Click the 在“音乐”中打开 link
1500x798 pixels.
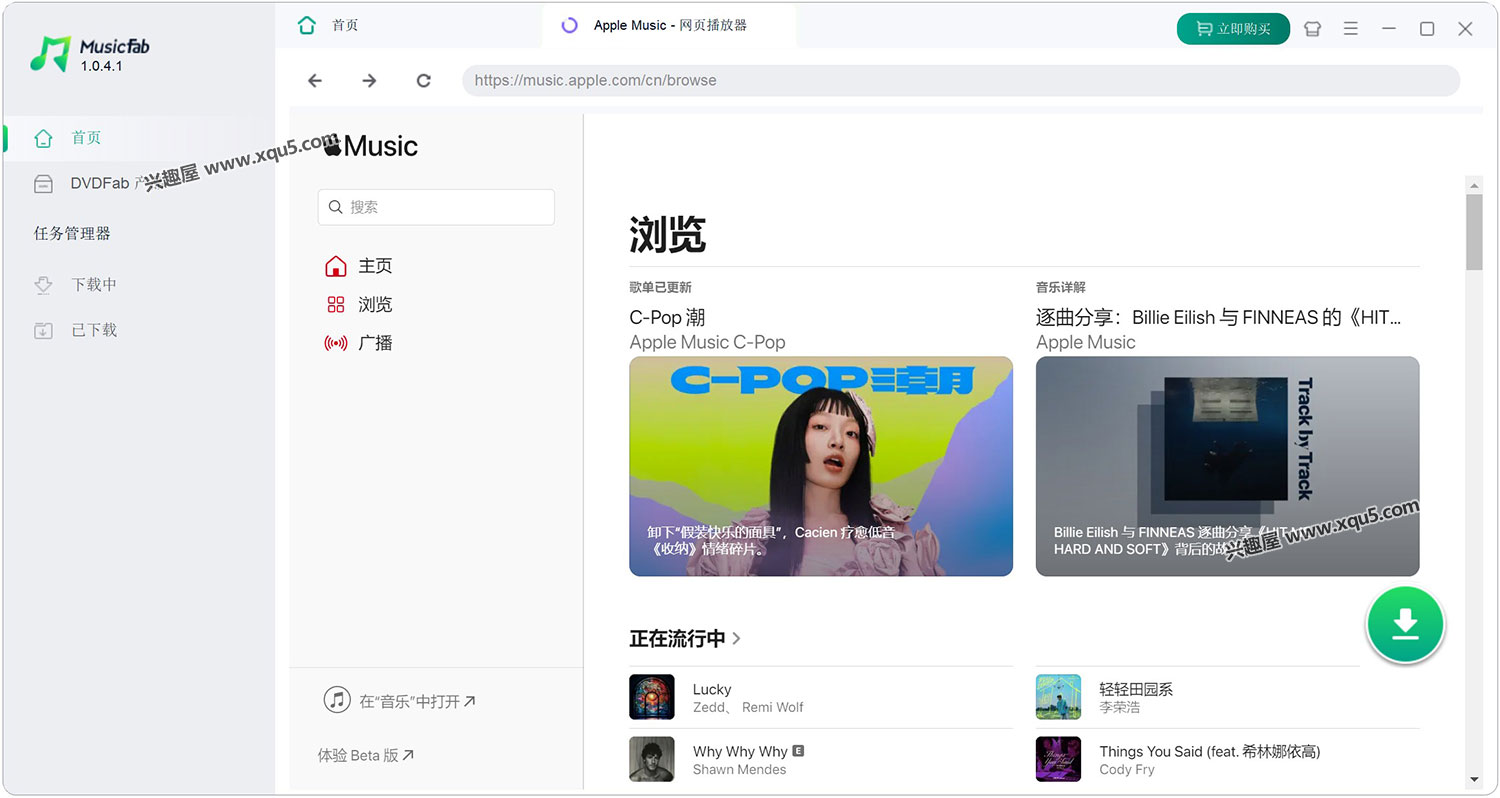(x=417, y=702)
